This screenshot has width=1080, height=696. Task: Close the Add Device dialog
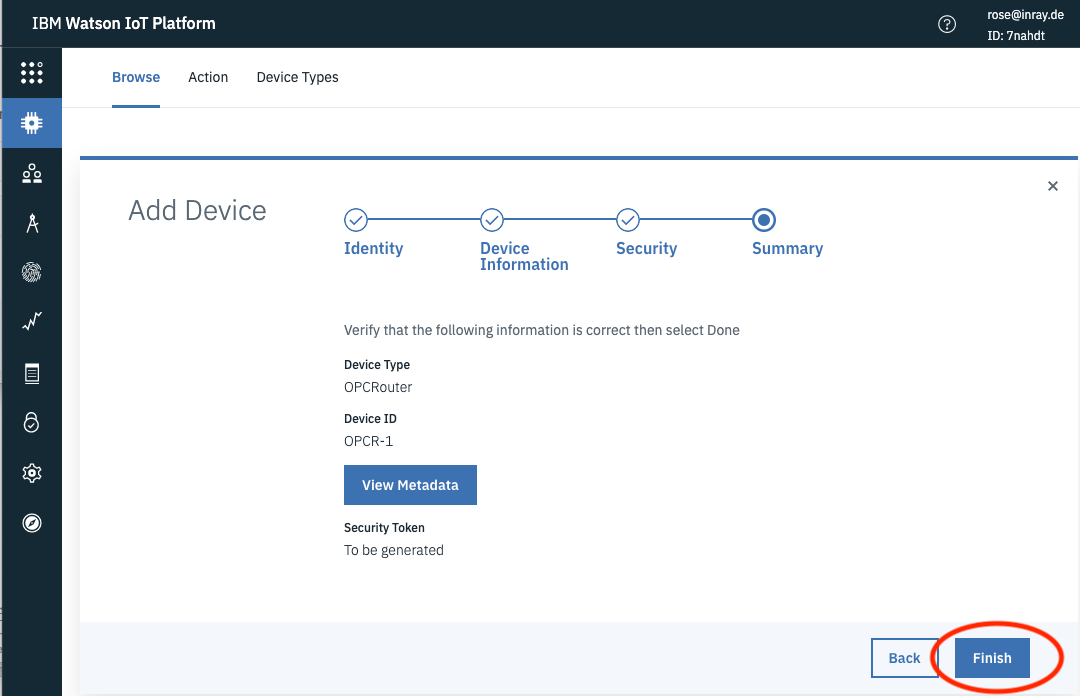1052,186
